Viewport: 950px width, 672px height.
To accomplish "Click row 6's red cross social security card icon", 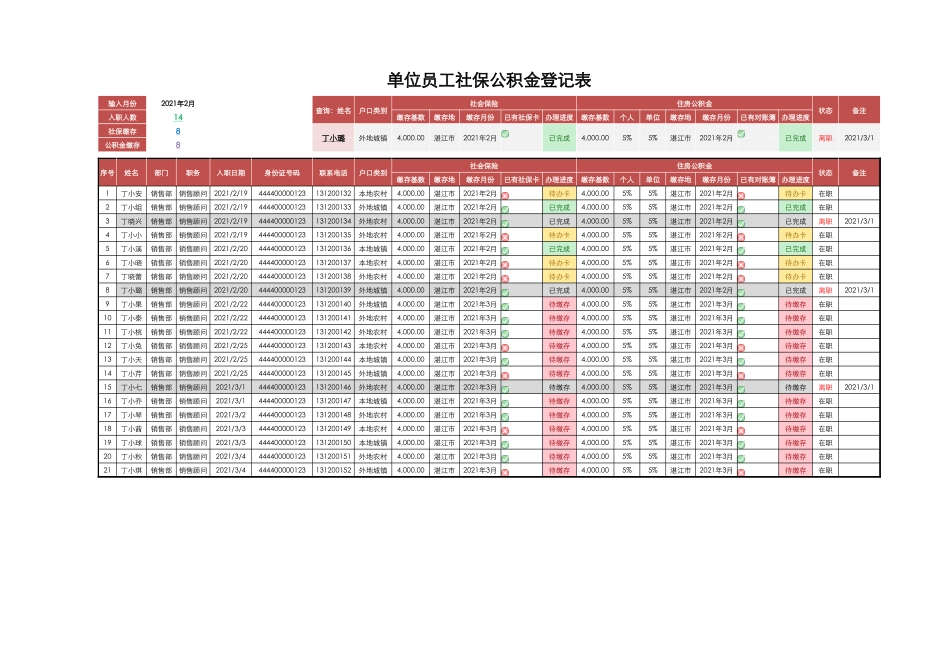I will click(505, 265).
